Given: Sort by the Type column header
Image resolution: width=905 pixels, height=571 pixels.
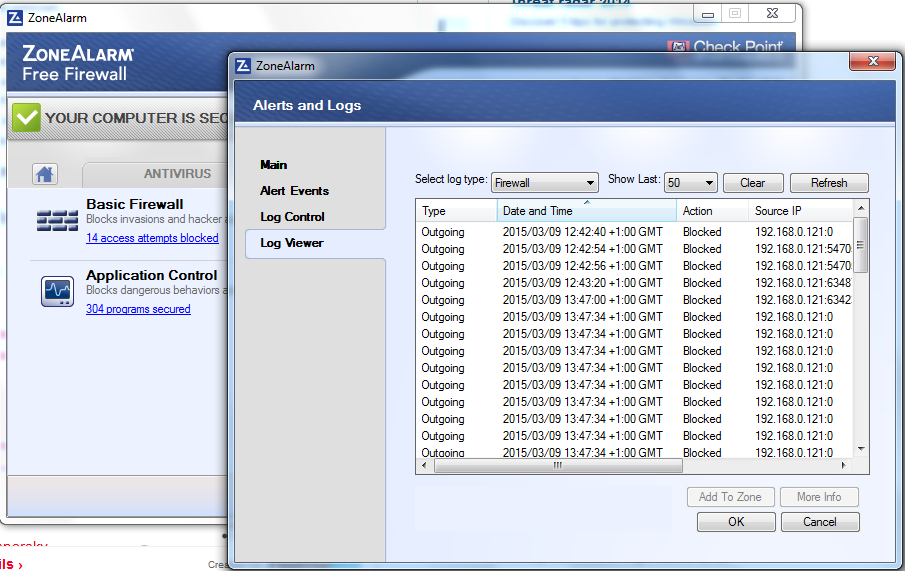Looking at the screenshot, I should (457, 211).
